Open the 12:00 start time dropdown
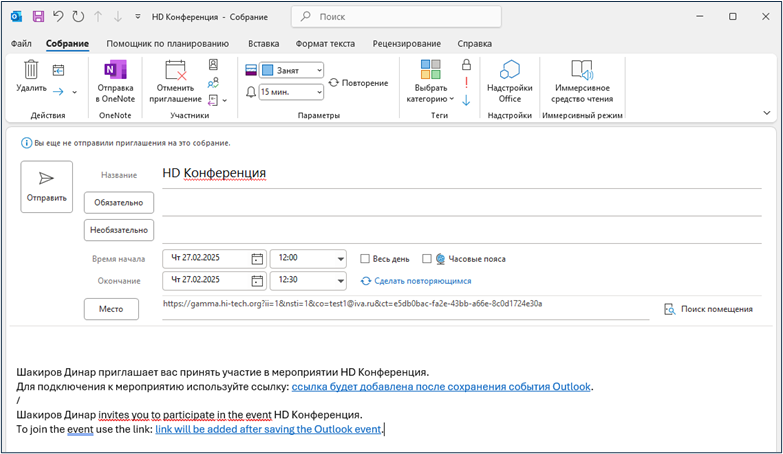 point(341,258)
